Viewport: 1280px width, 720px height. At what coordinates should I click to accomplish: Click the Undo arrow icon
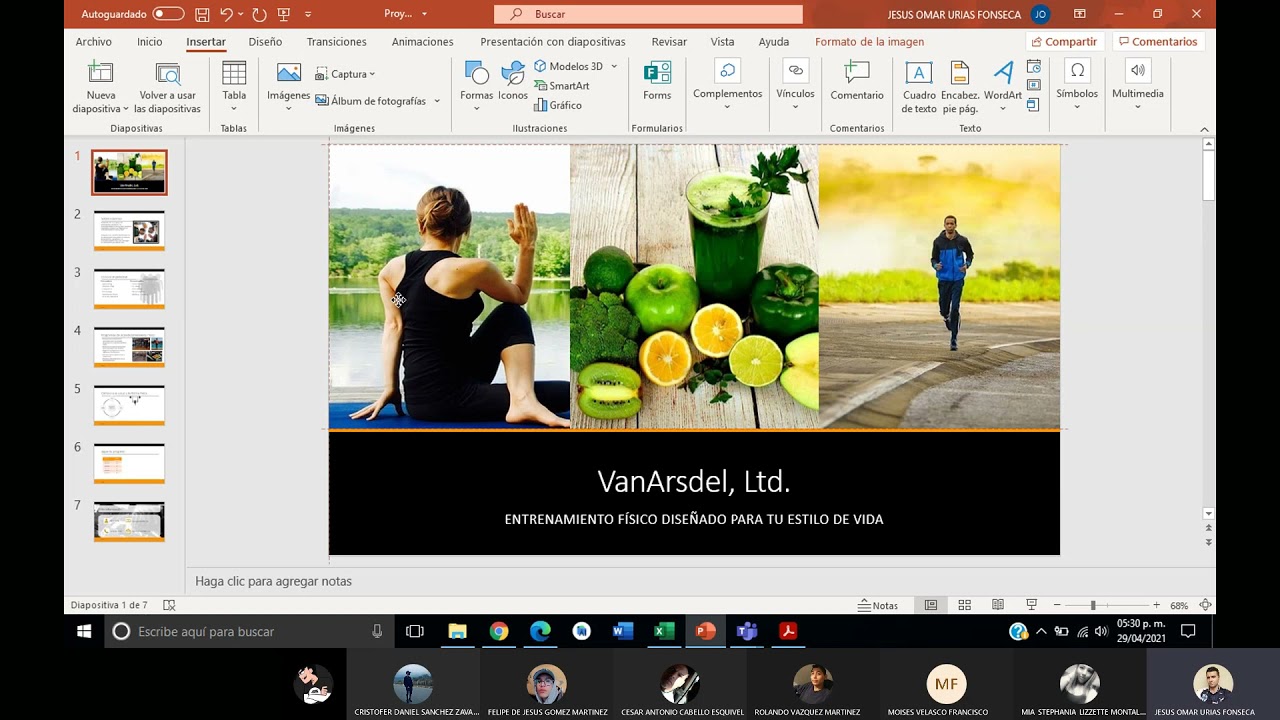coord(226,14)
